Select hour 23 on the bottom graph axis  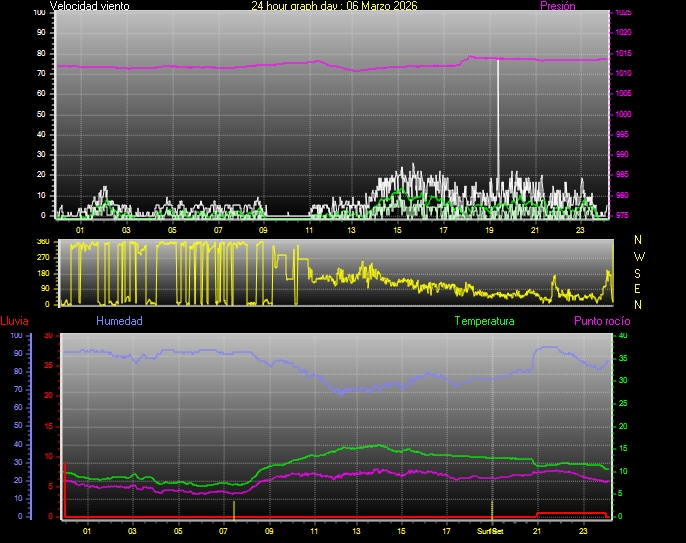[583, 530]
